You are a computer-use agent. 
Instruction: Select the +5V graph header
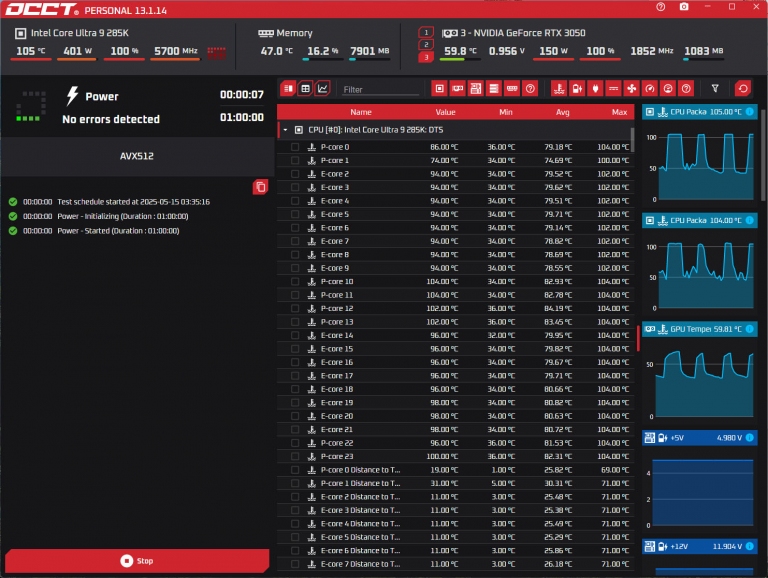tap(700, 438)
